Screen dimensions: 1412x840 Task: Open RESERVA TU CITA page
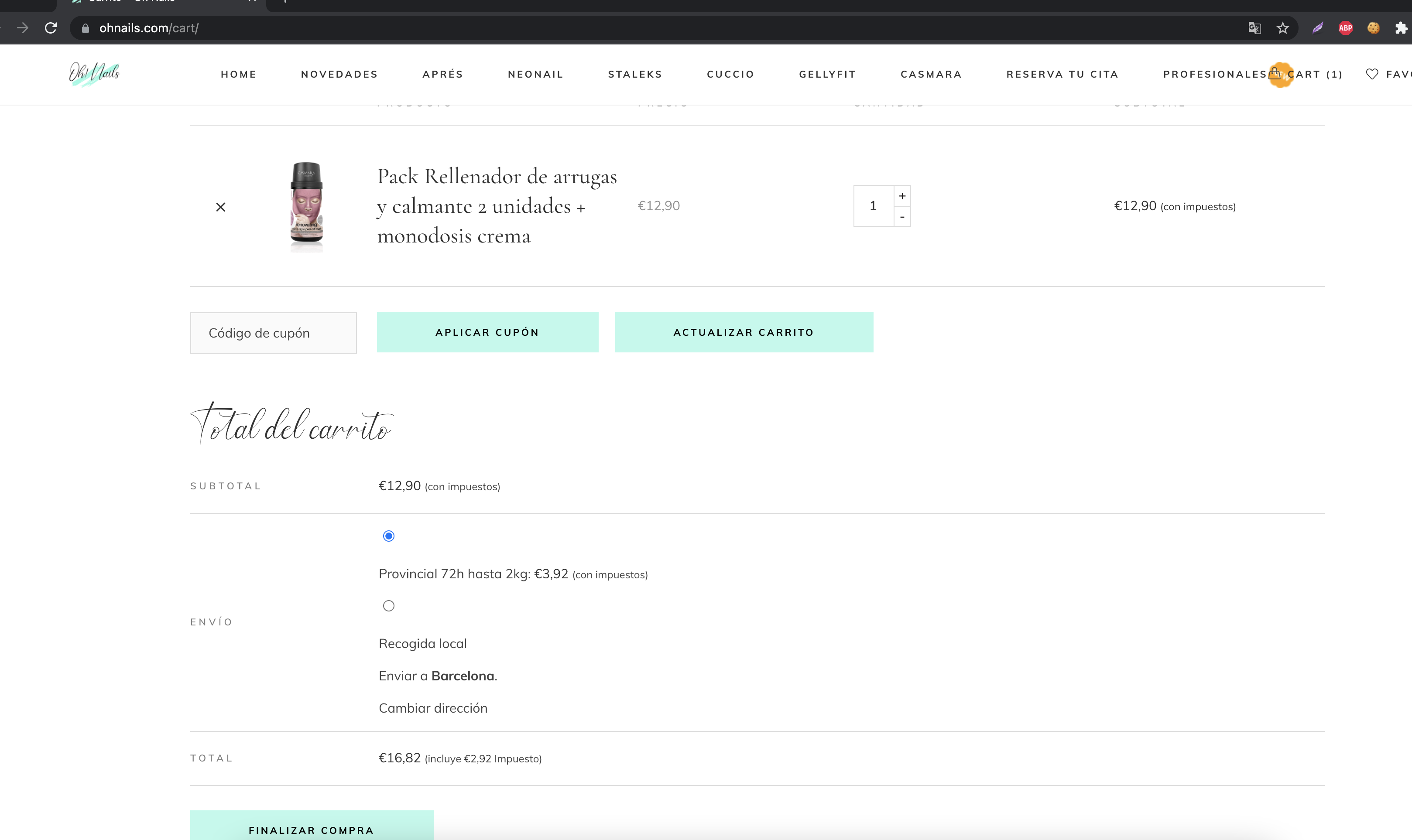(1062, 74)
